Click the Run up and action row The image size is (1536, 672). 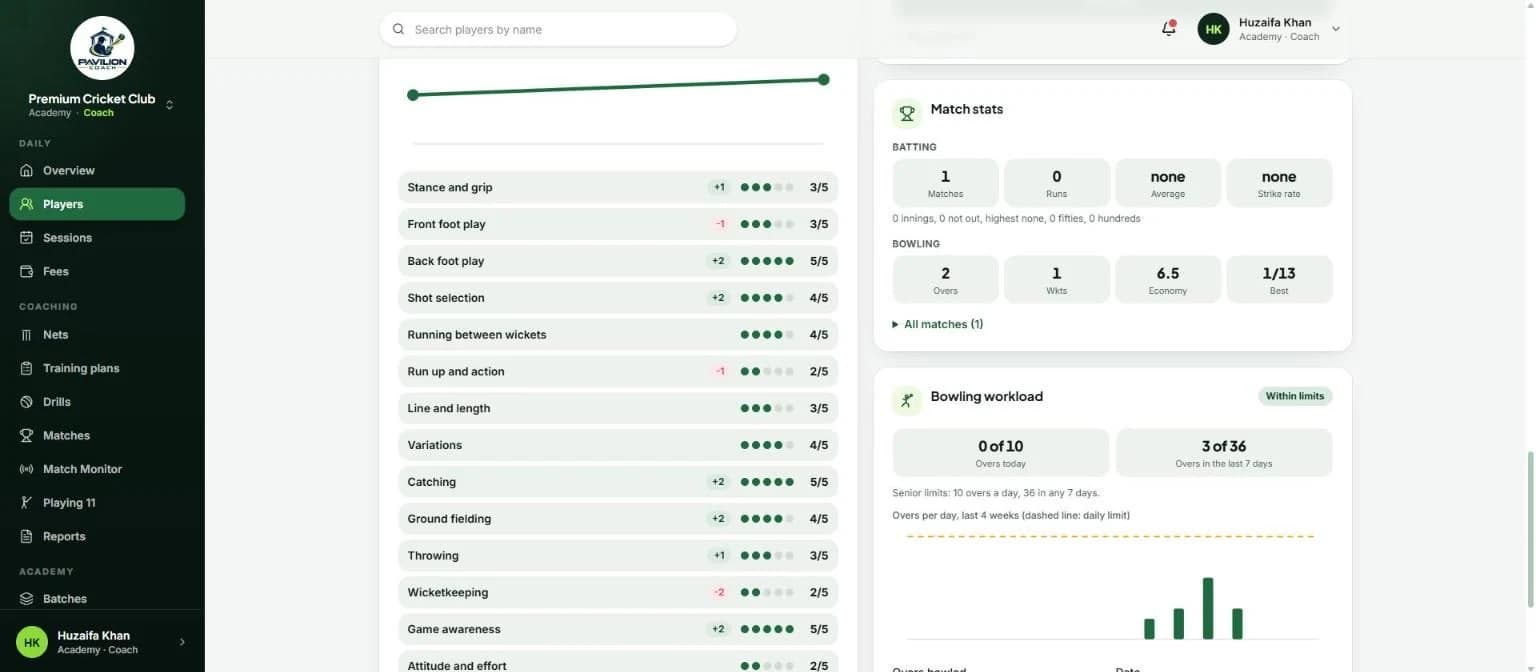point(618,371)
